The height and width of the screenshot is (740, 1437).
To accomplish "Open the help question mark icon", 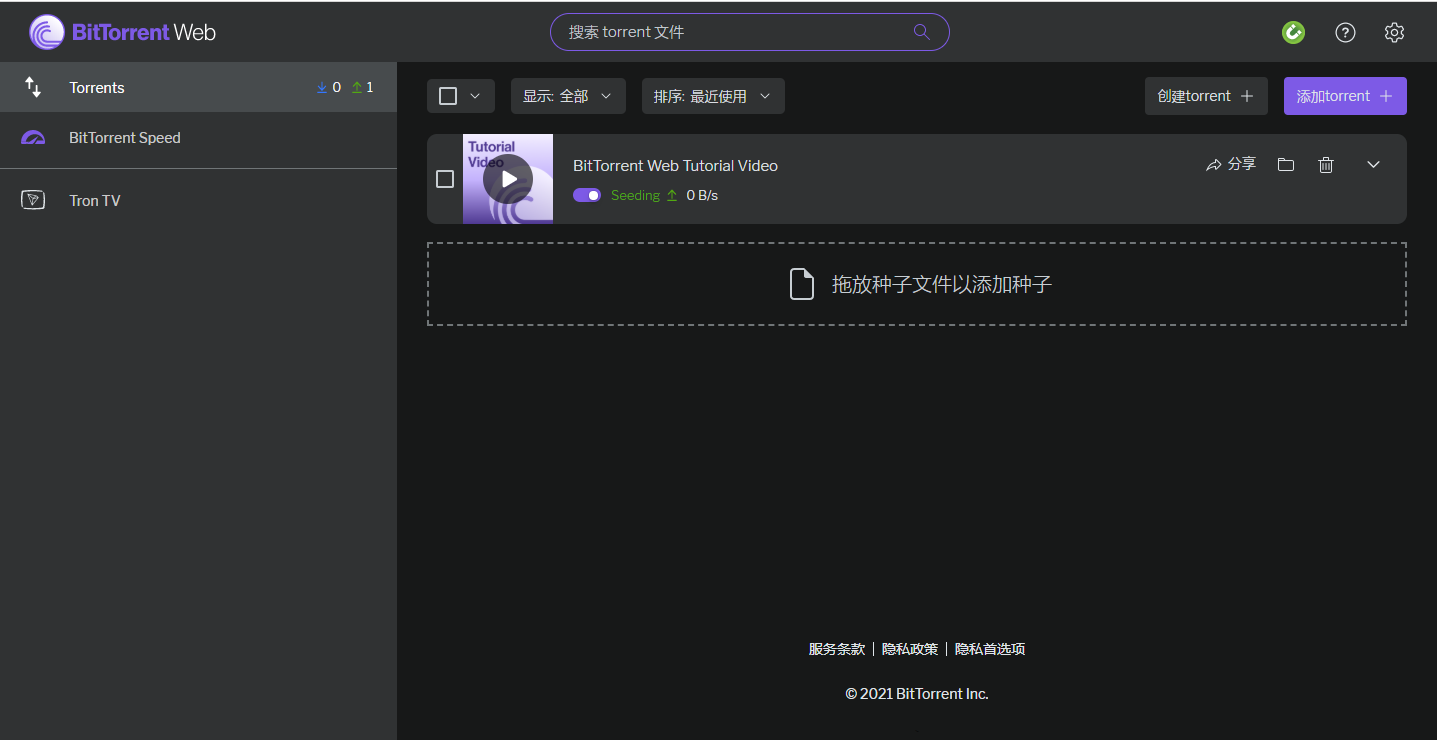I will (1345, 32).
